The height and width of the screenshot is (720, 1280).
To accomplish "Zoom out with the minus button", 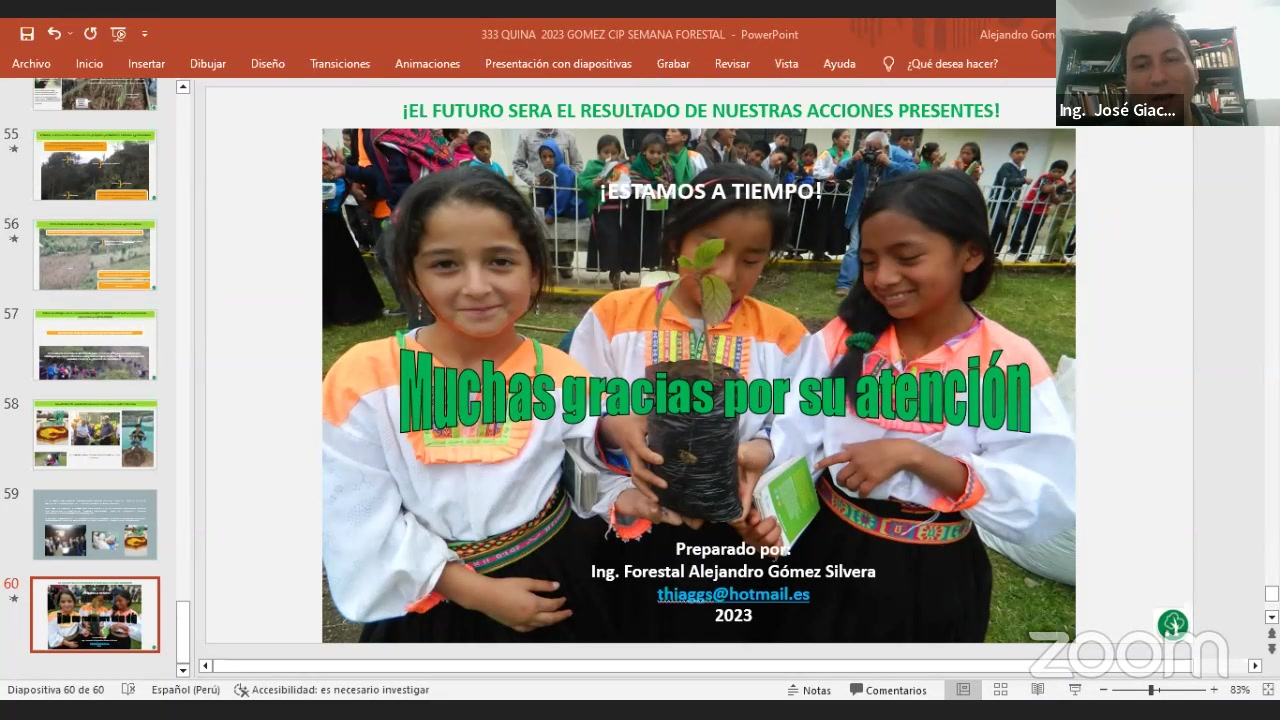I will click(1103, 690).
